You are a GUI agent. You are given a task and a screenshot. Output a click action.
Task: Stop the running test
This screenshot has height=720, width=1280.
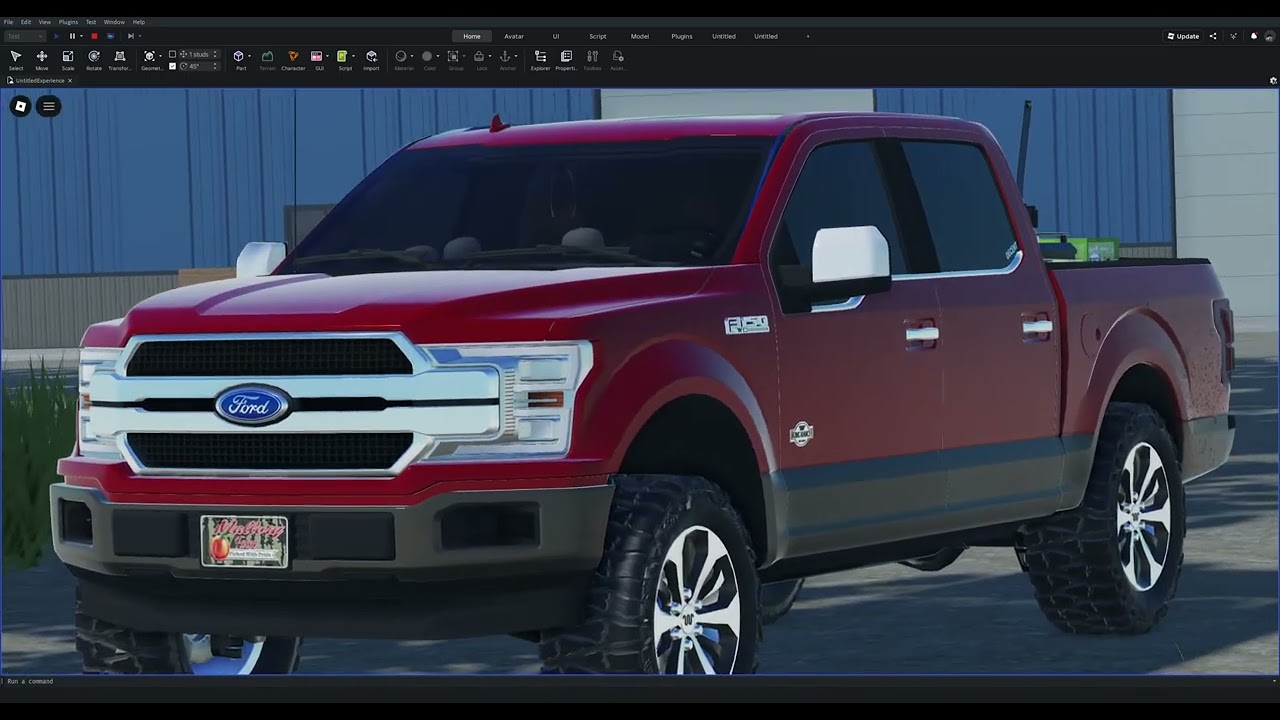coord(94,36)
